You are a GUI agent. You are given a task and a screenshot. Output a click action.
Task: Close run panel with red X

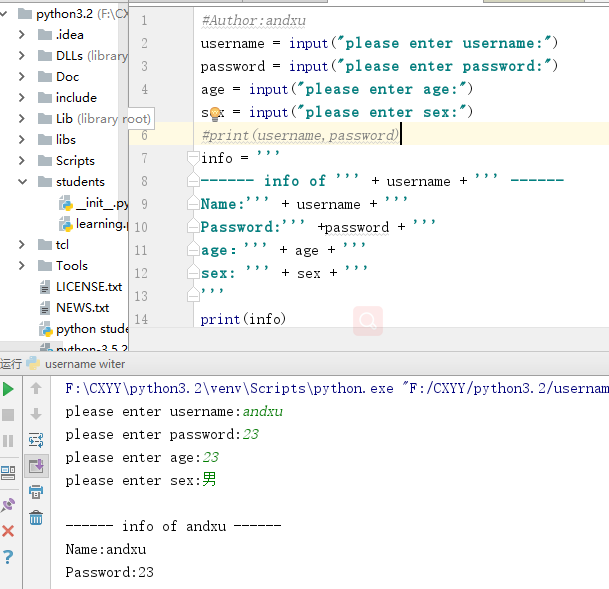coord(8,531)
